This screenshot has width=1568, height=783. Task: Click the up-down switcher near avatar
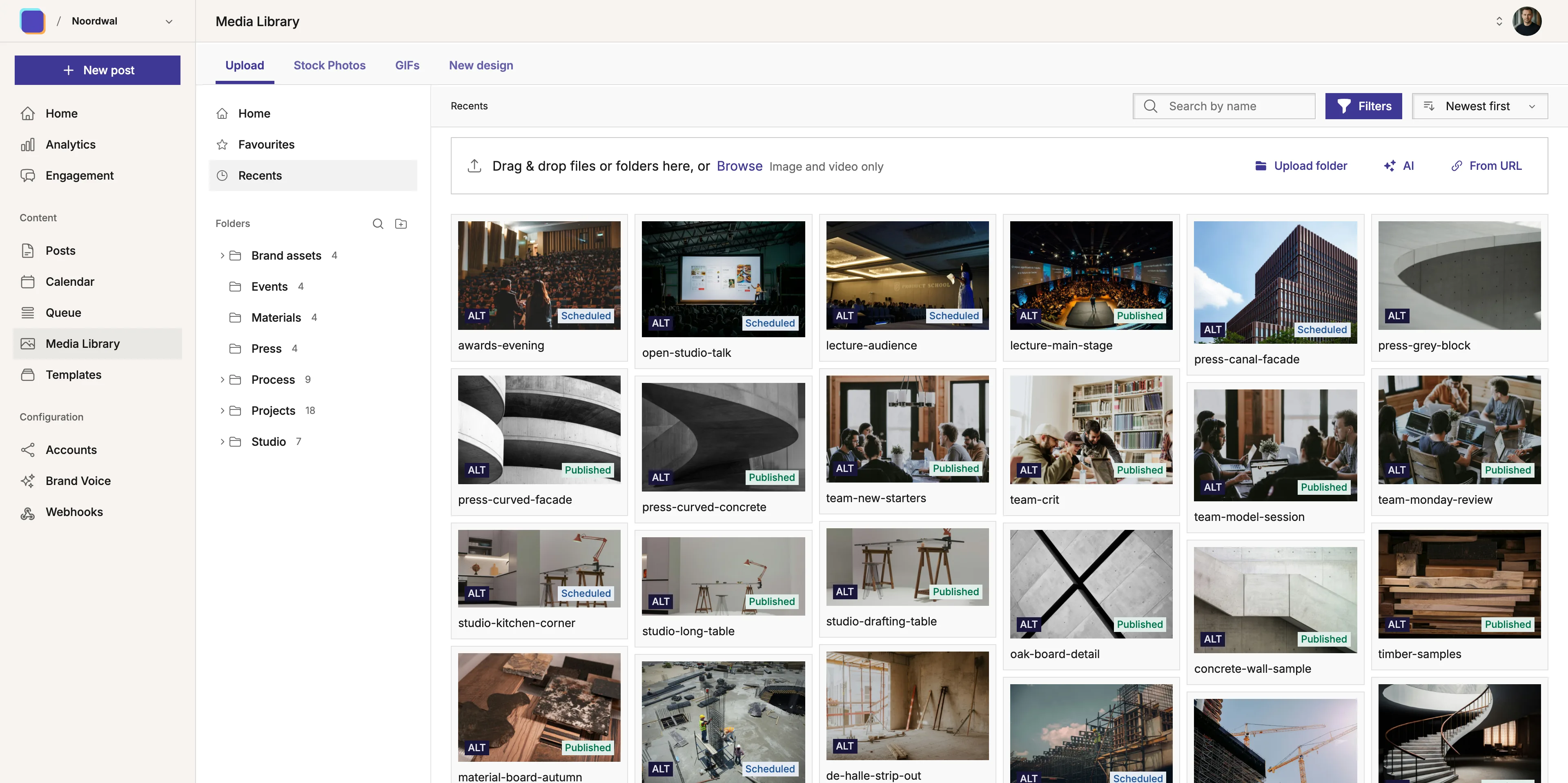tap(1499, 21)
